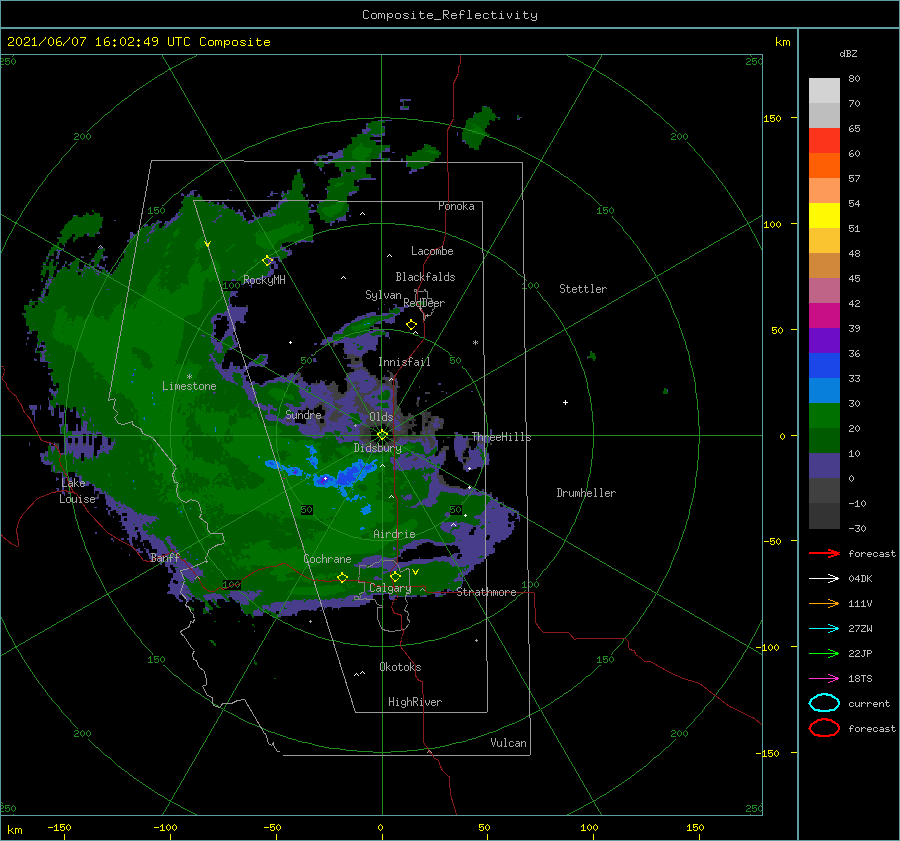Click the Composite_Reflectivity title
900x841 pixels.
click(449, 15)
